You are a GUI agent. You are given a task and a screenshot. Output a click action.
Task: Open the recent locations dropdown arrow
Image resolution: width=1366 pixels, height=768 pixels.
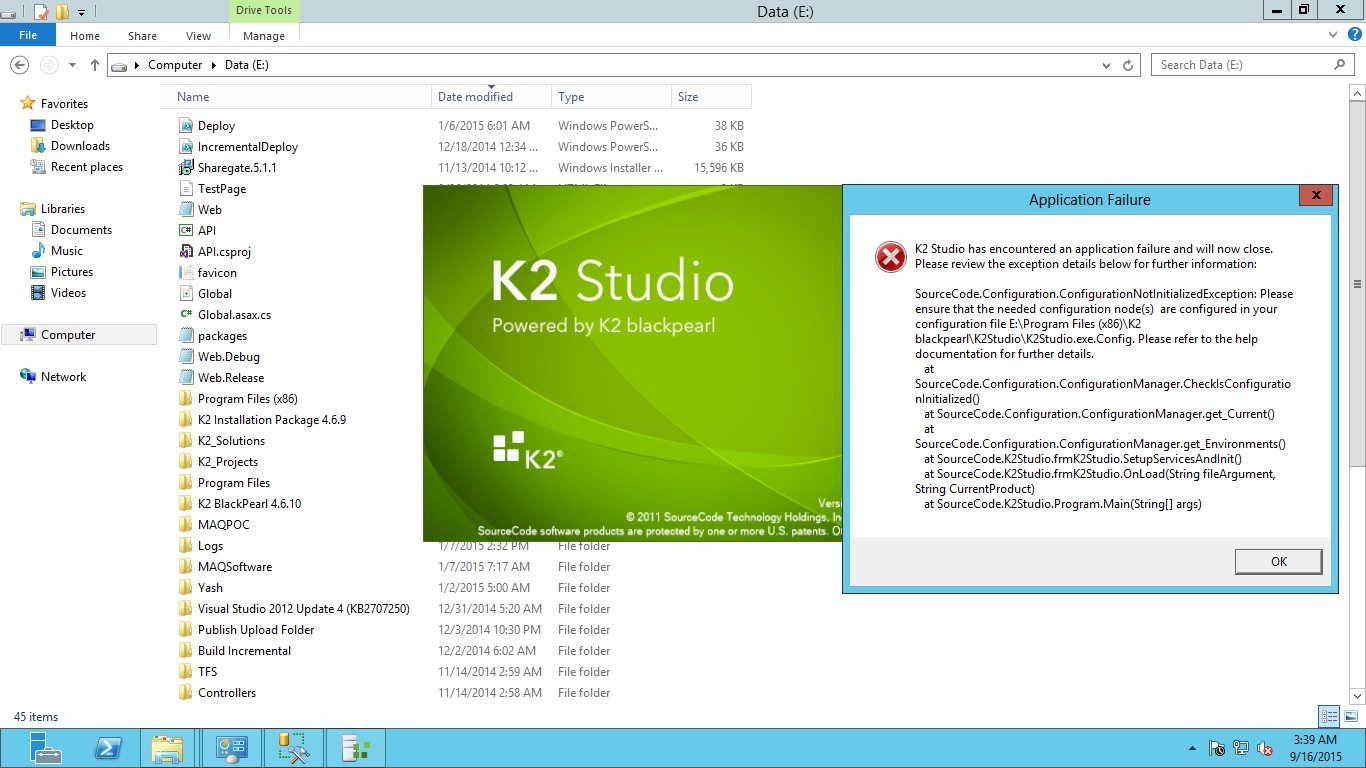73,65
